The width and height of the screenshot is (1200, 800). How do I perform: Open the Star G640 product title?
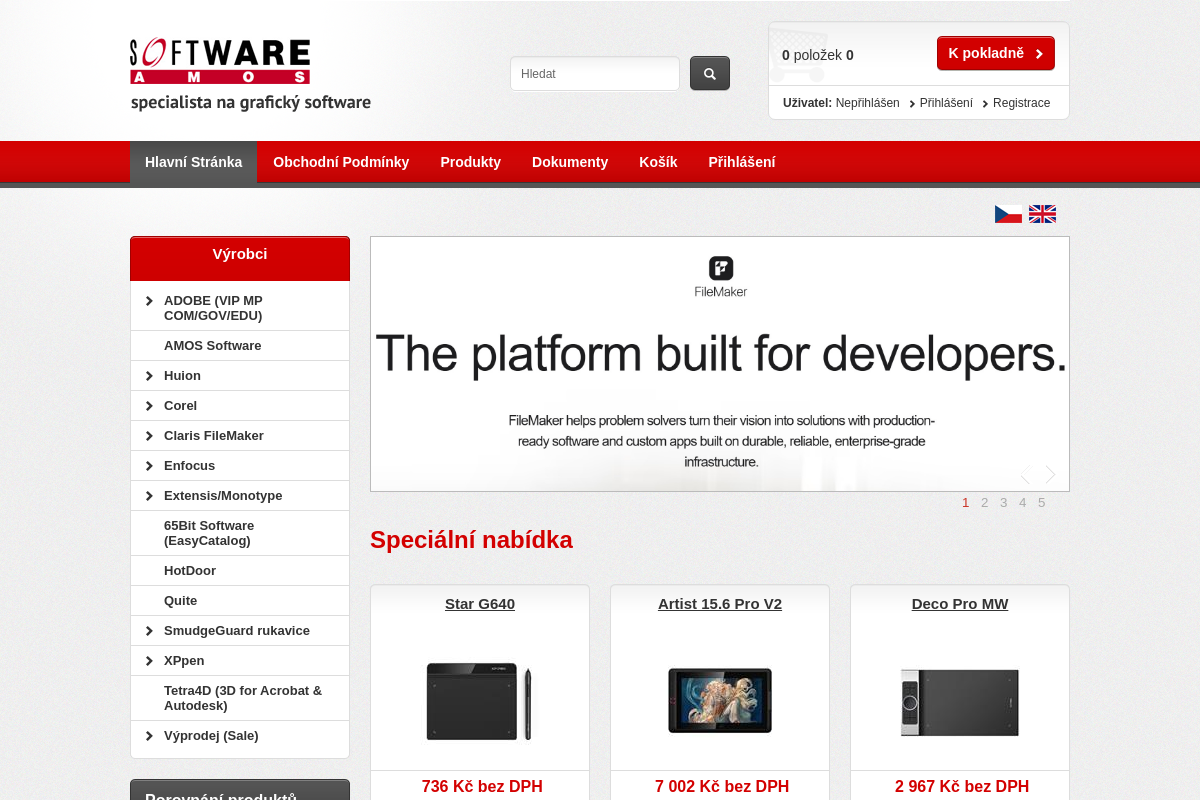click(480, 604)
